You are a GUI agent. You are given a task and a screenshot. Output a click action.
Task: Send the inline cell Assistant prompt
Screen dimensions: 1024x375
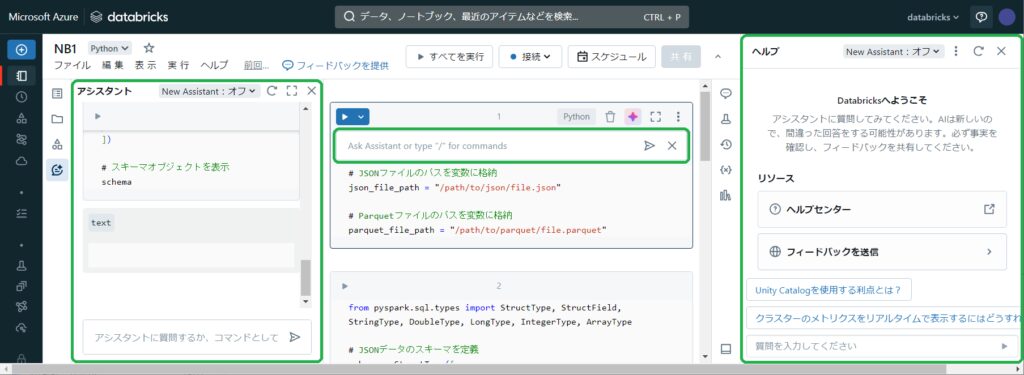pyautogui.click(x=649, y=146)
